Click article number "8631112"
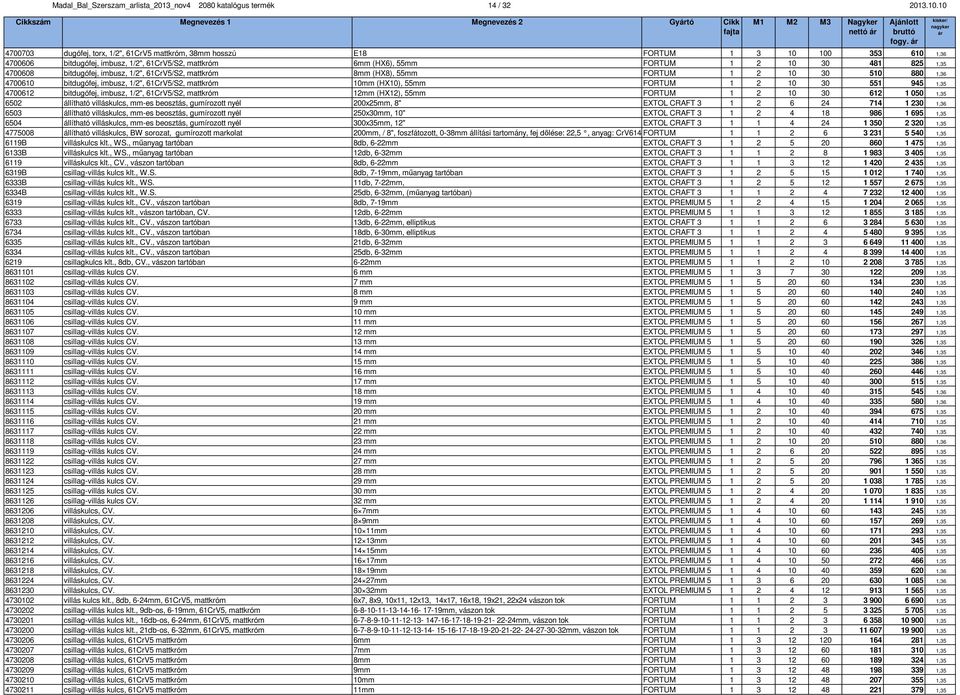 point(20,381)
